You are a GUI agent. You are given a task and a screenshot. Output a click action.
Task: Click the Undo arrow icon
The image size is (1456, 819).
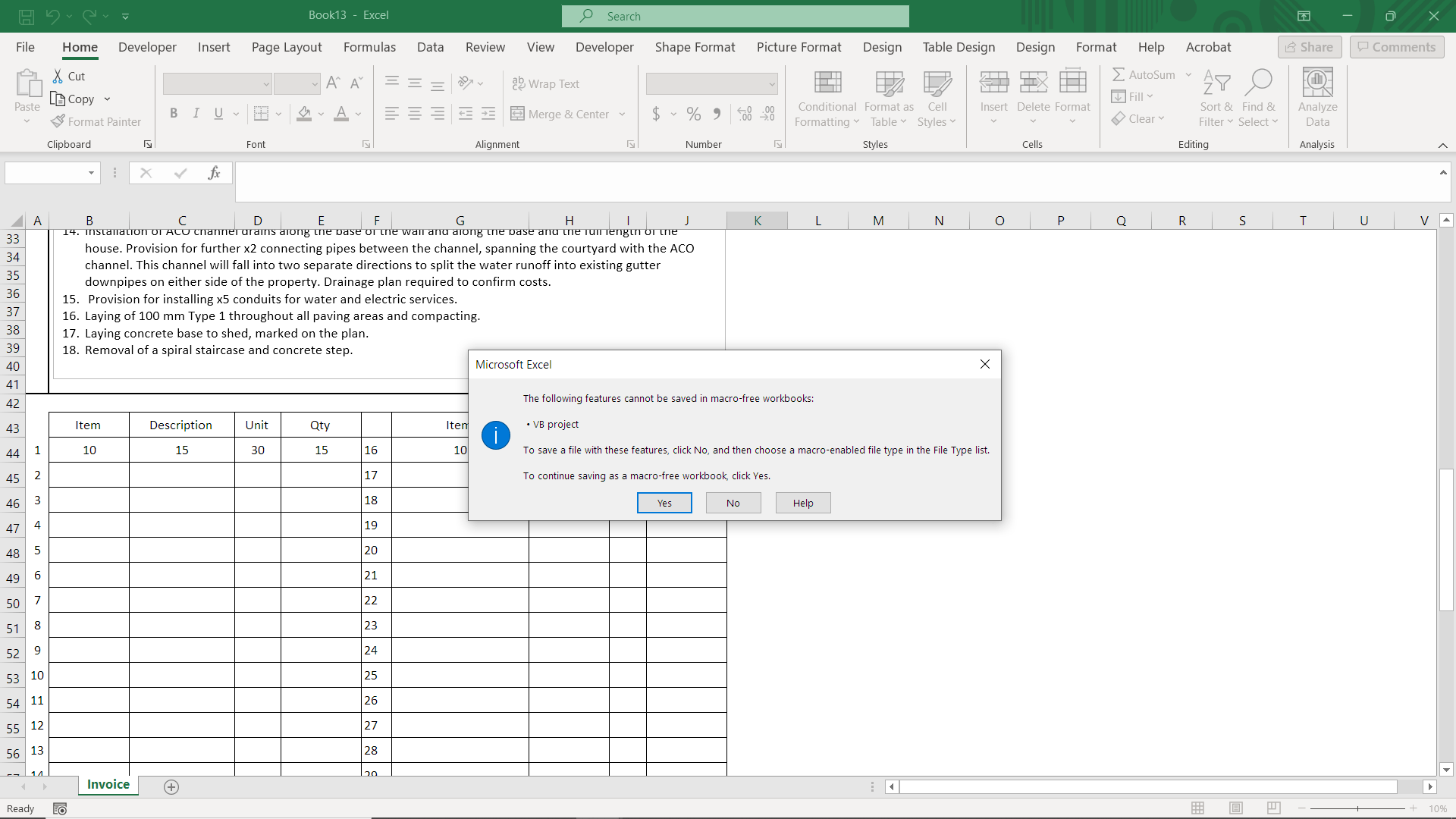pos(52,16)
